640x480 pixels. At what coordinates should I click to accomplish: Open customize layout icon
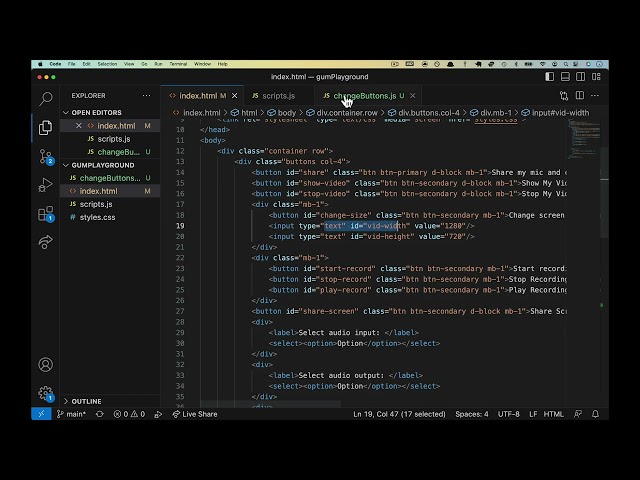(x=596, y=77)
